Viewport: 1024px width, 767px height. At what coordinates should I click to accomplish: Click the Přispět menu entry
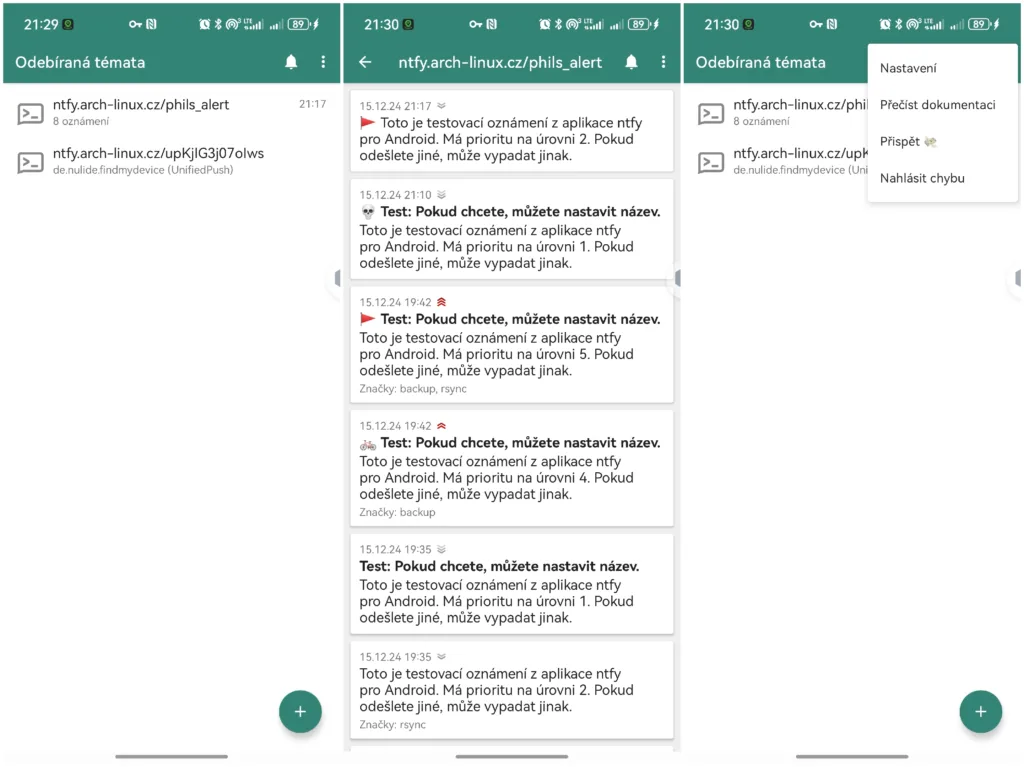tap(907, 142)
